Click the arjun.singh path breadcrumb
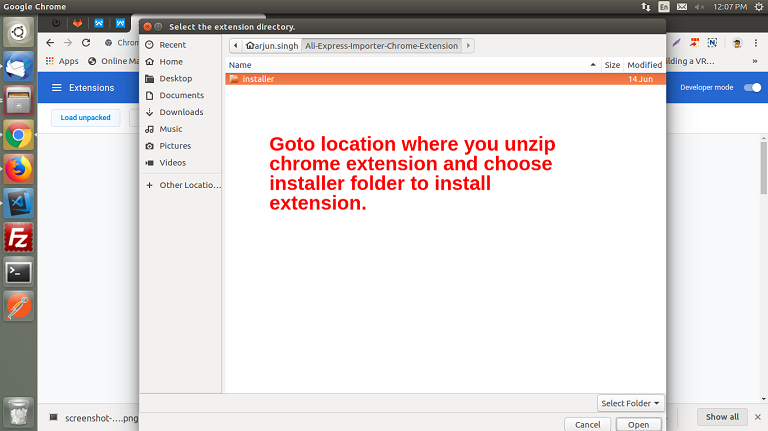The width and height of the screenshot is (768, 431). point(272,46)
